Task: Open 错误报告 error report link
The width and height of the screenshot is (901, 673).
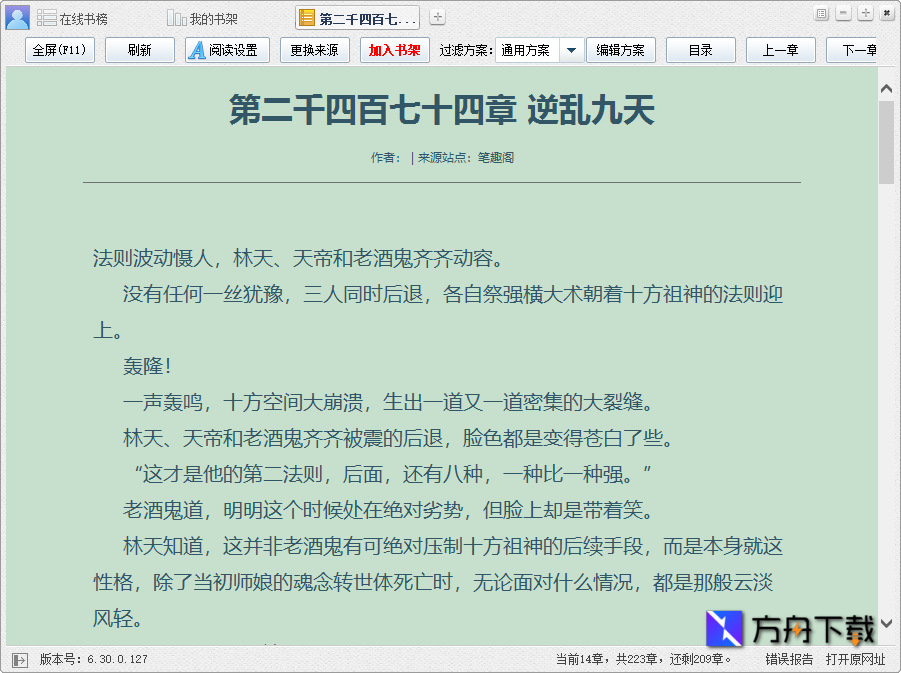Action: (x=792, y=658)
